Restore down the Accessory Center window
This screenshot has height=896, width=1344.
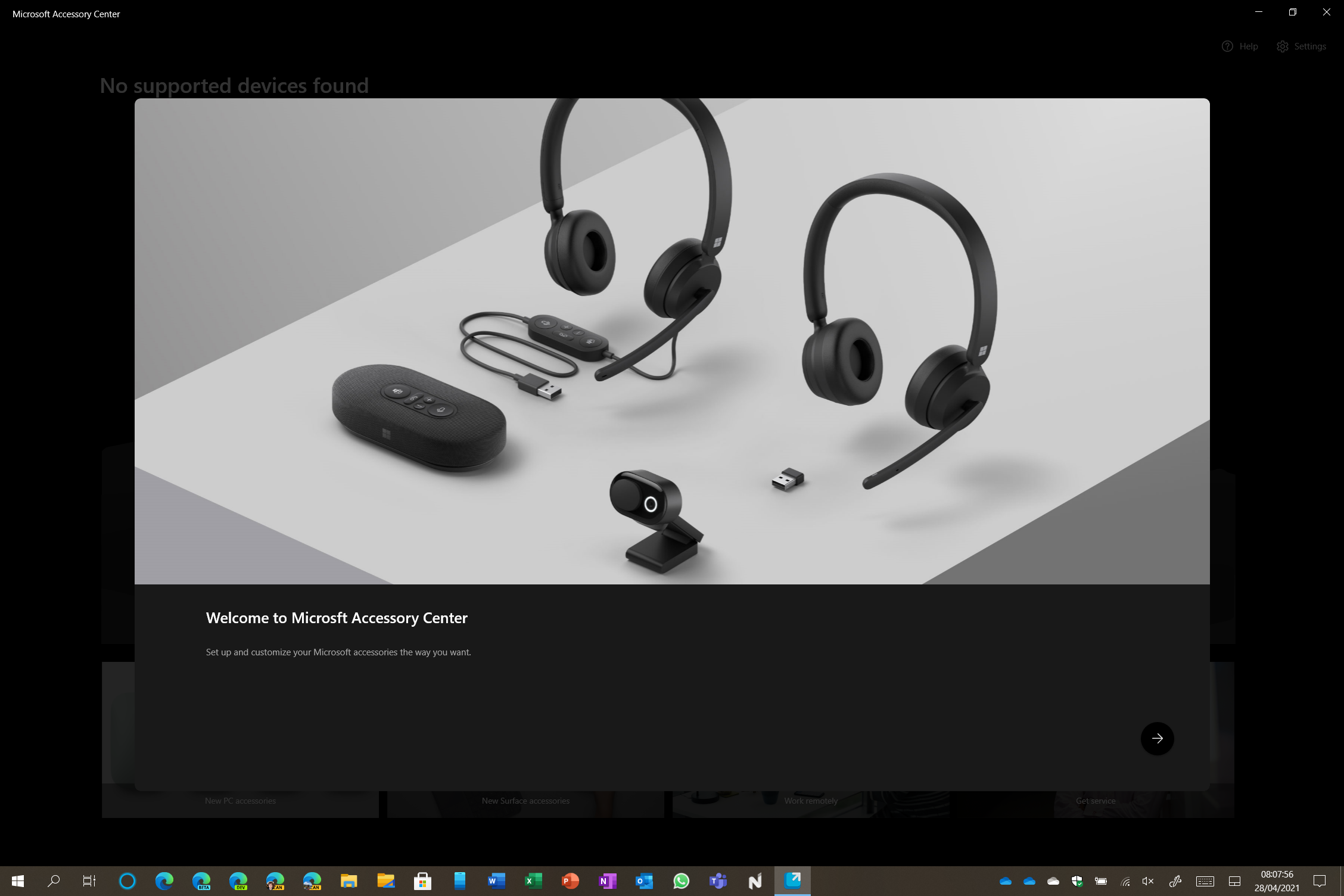click(x=1293, y=12)
